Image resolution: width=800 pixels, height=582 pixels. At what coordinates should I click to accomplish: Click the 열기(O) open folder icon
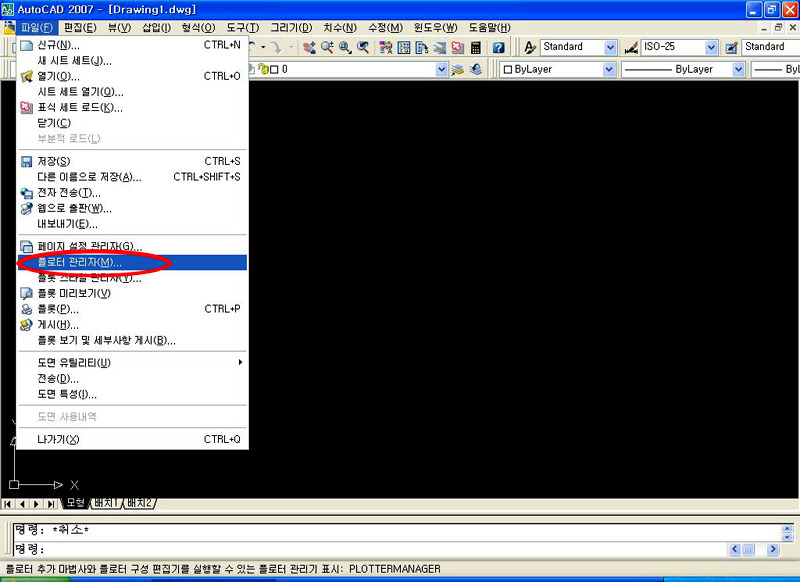pyautogui.click(x=27, y=77)
